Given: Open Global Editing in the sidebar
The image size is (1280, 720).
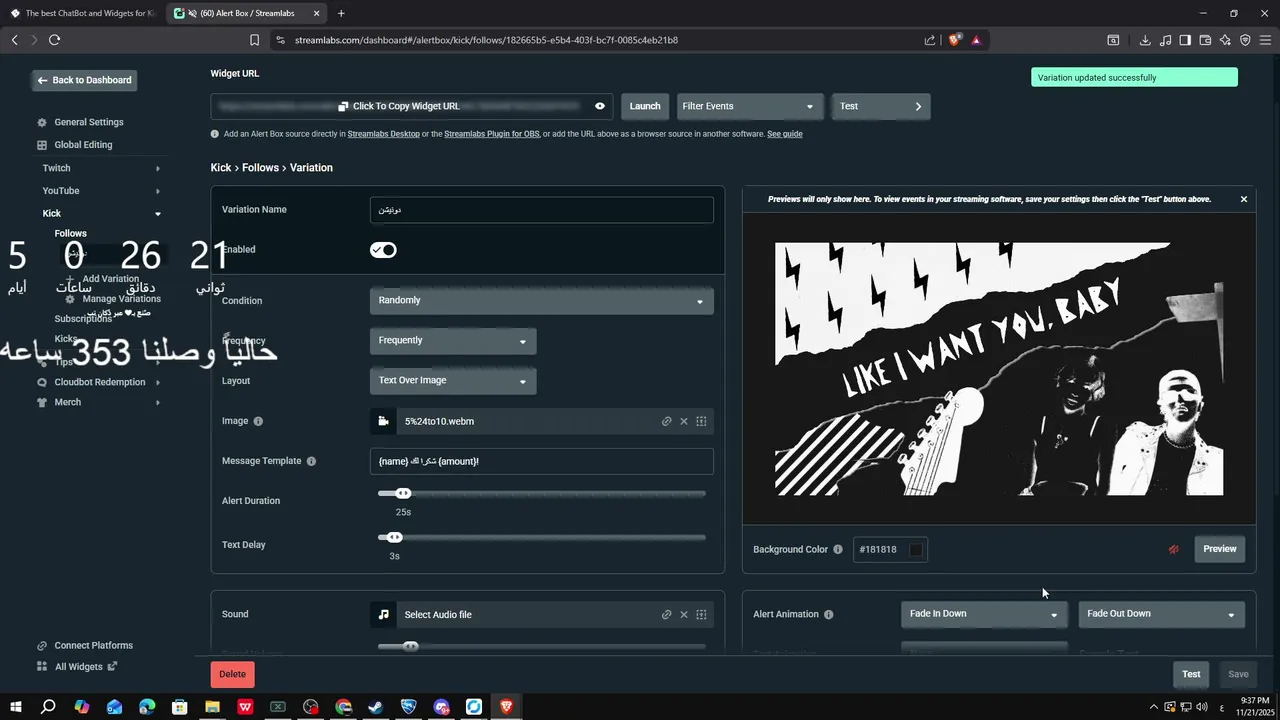Looking at the screenshot, I should click(83, 145).
